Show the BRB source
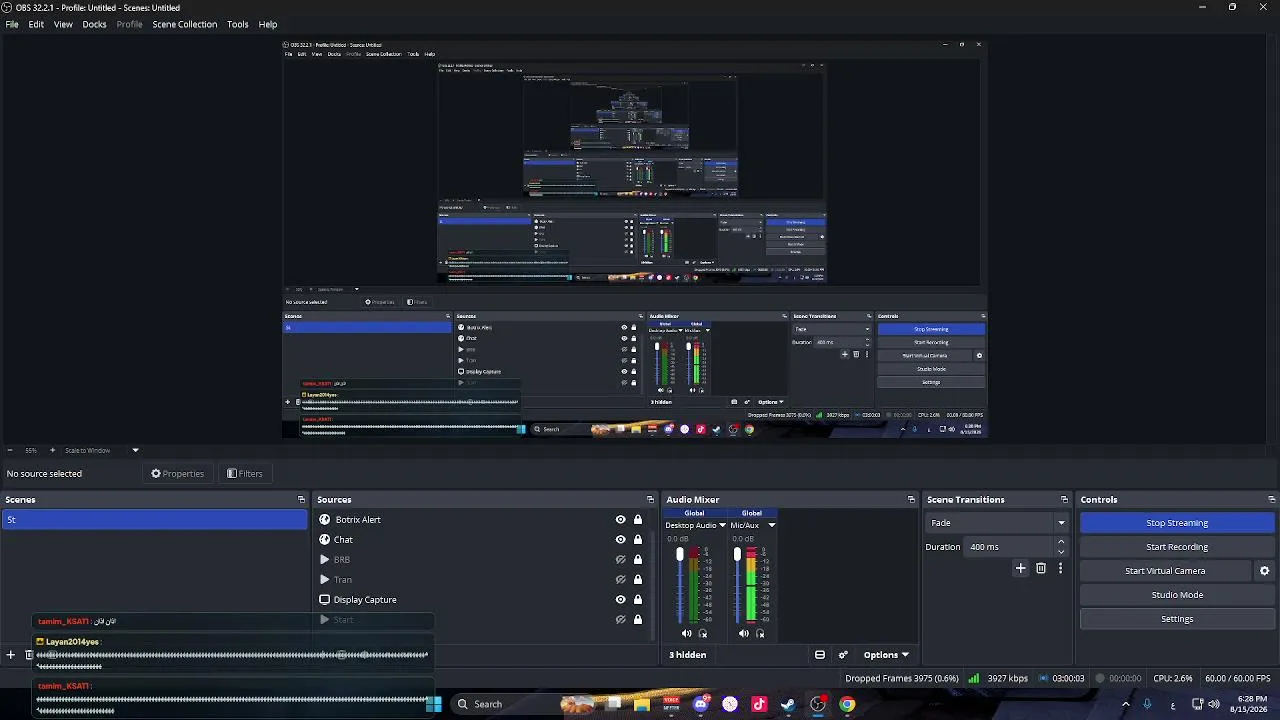Viewport: 1280px width, 720px height. 620,560
